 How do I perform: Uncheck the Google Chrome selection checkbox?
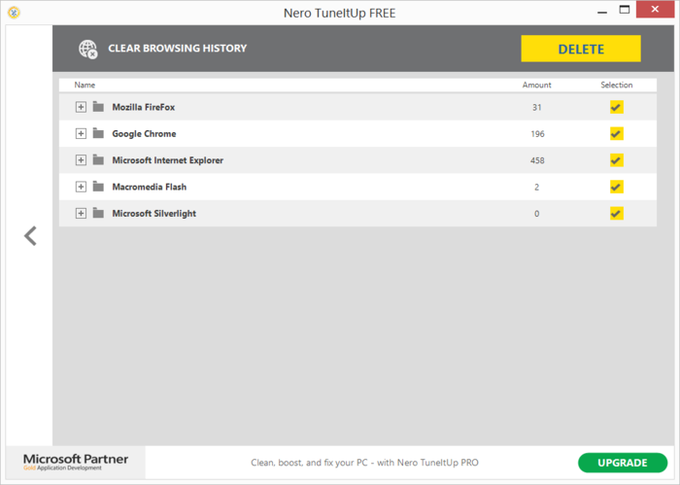(x=616, y=134)
